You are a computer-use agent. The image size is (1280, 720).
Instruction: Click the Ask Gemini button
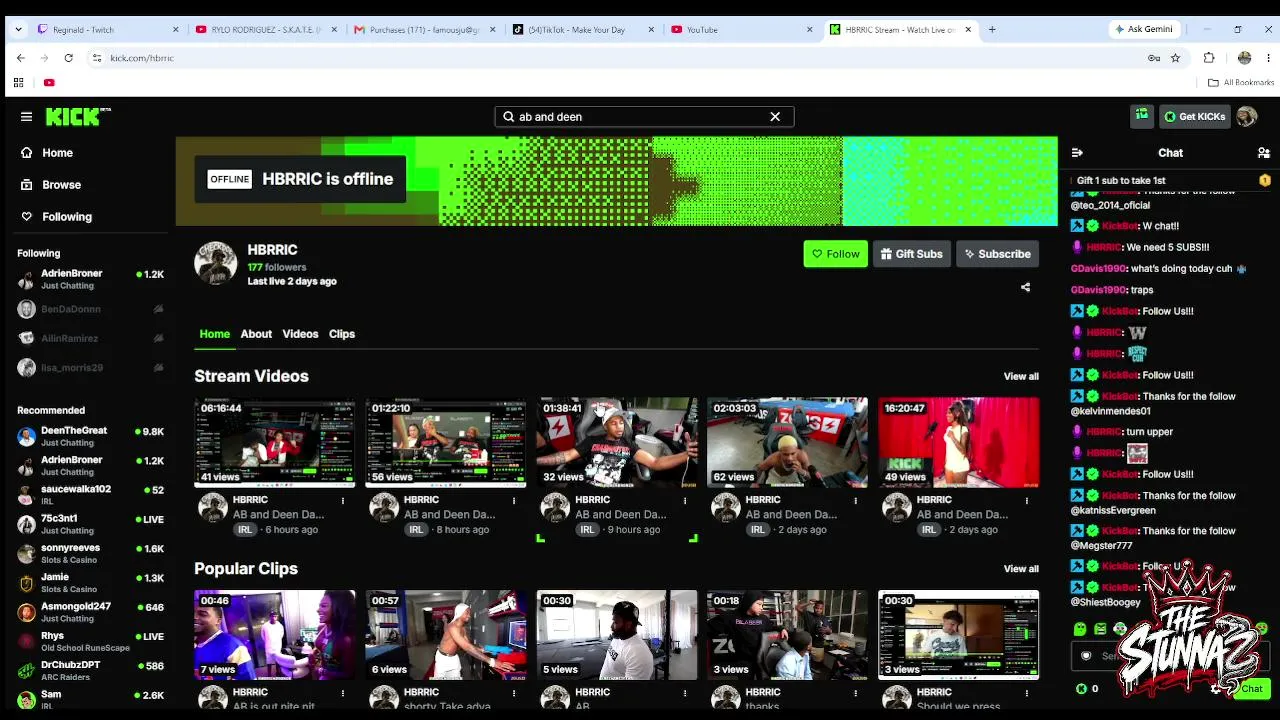1144,30
